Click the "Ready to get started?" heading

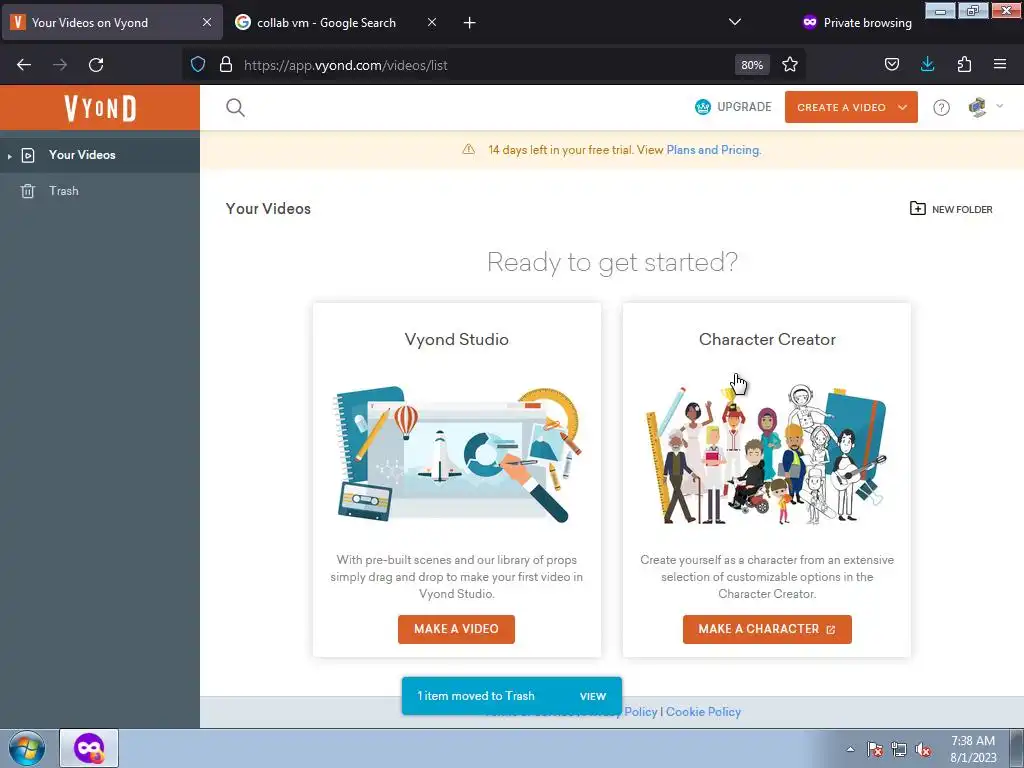612,263
